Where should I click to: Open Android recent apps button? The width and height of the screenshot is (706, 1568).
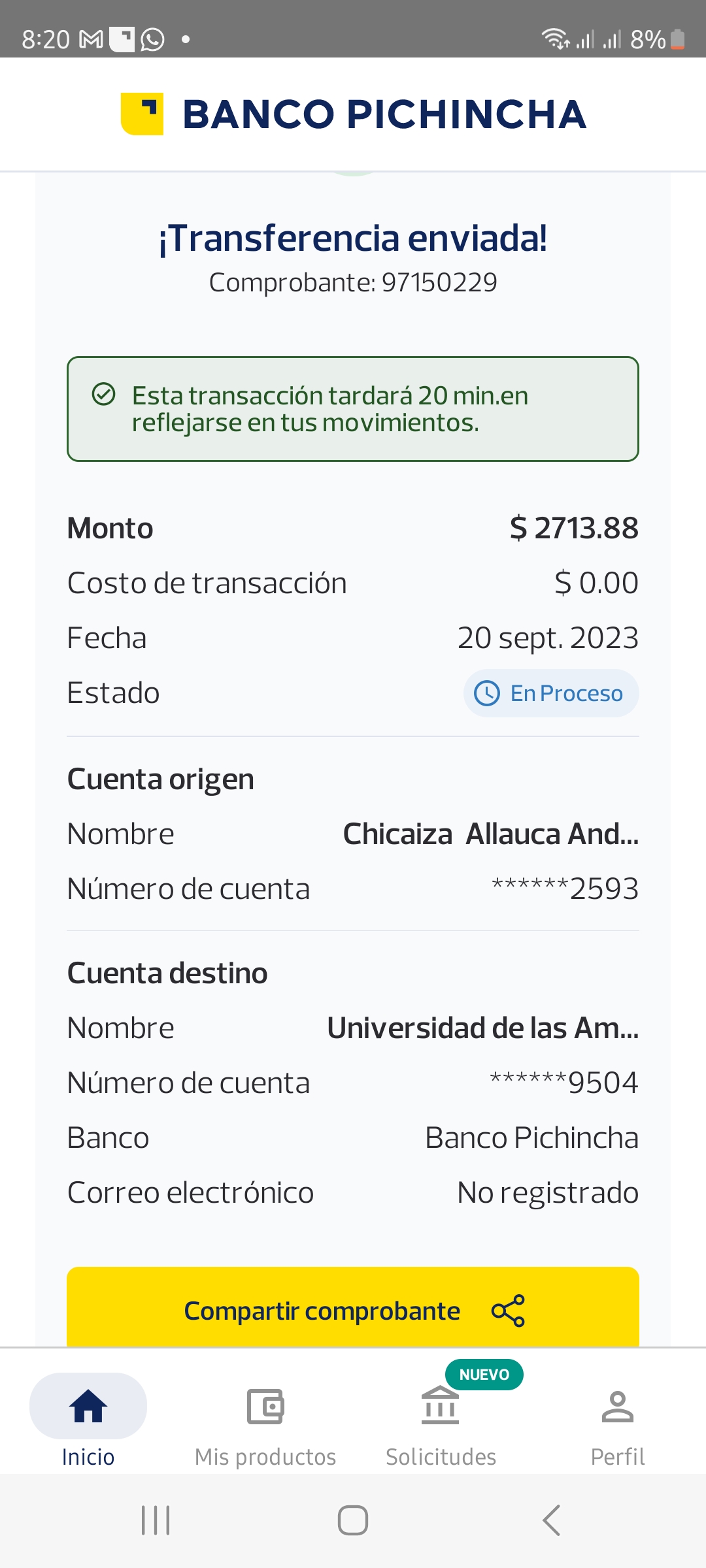[x=156, y=1520]
